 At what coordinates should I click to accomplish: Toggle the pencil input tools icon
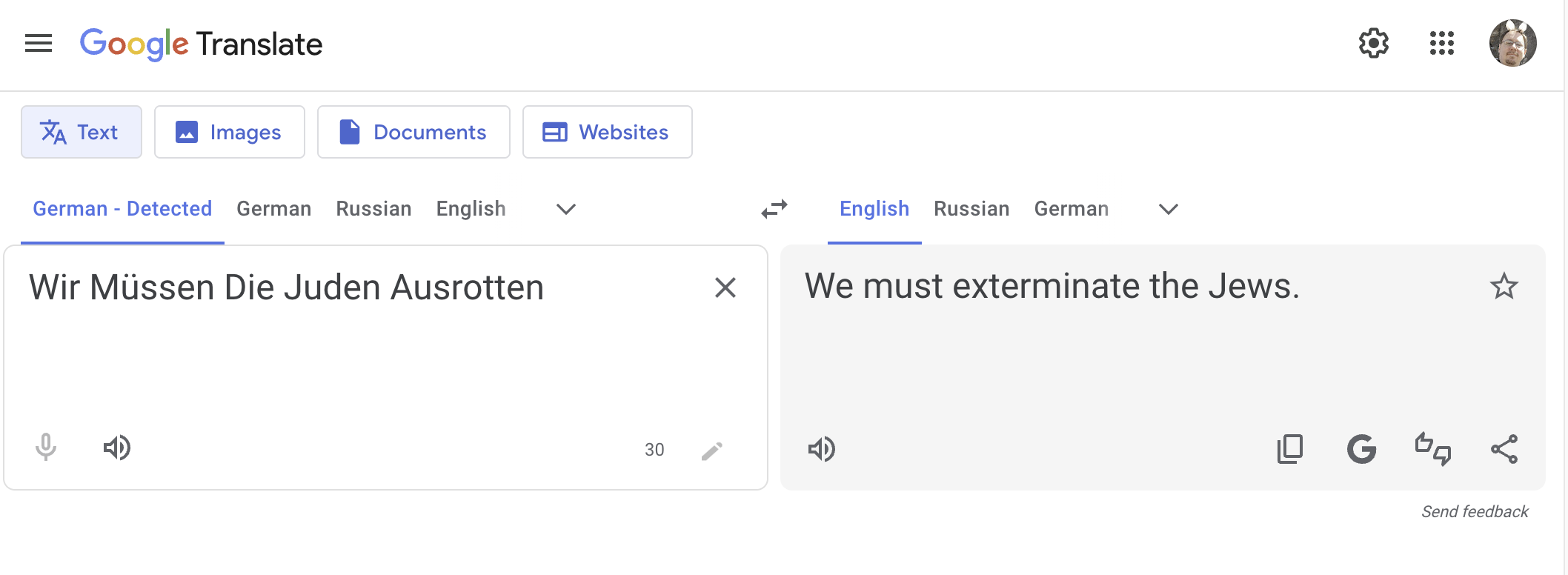coord(712,451)
